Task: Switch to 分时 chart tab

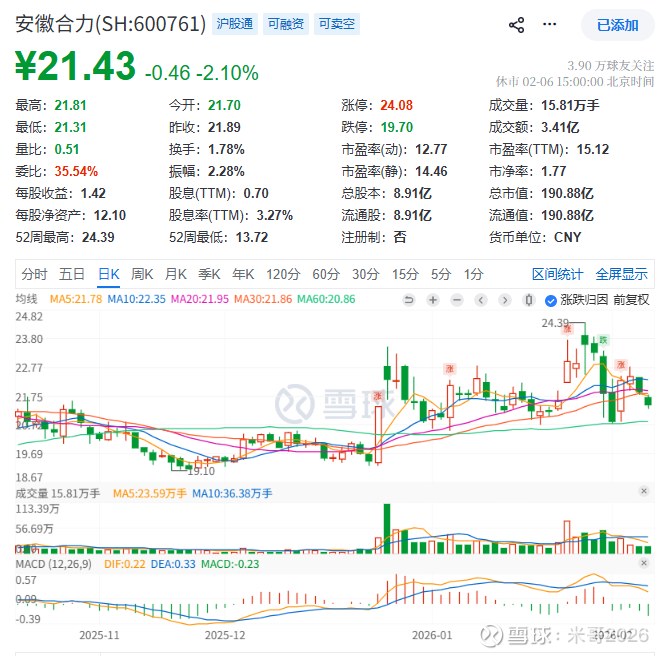Action: click(34, 274)
